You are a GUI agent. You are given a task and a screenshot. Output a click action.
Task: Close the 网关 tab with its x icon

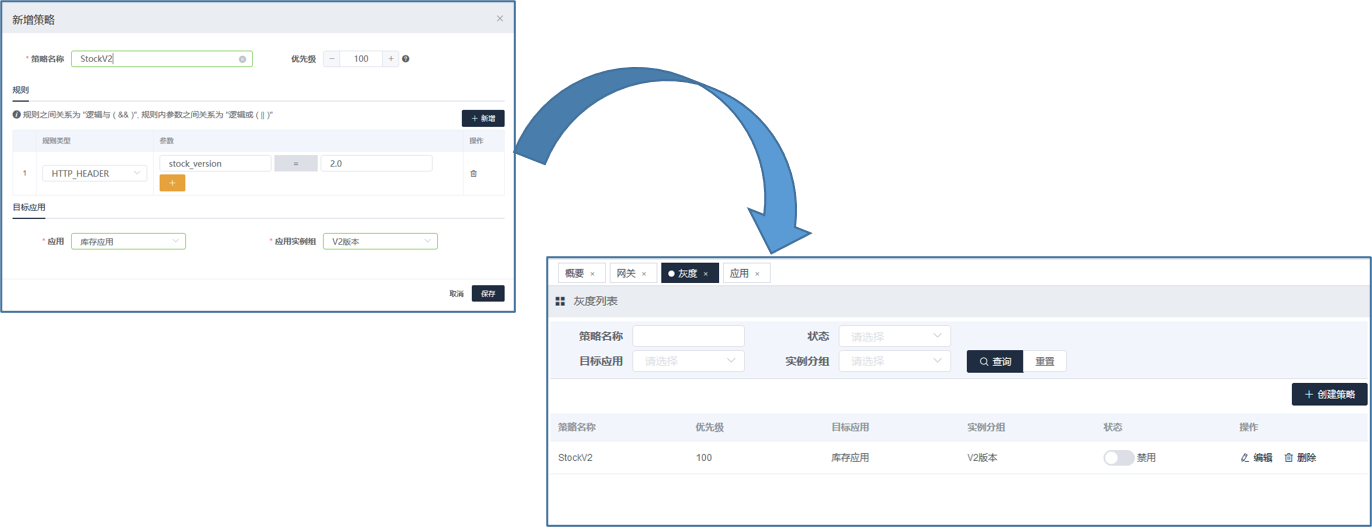coord(644,274)
